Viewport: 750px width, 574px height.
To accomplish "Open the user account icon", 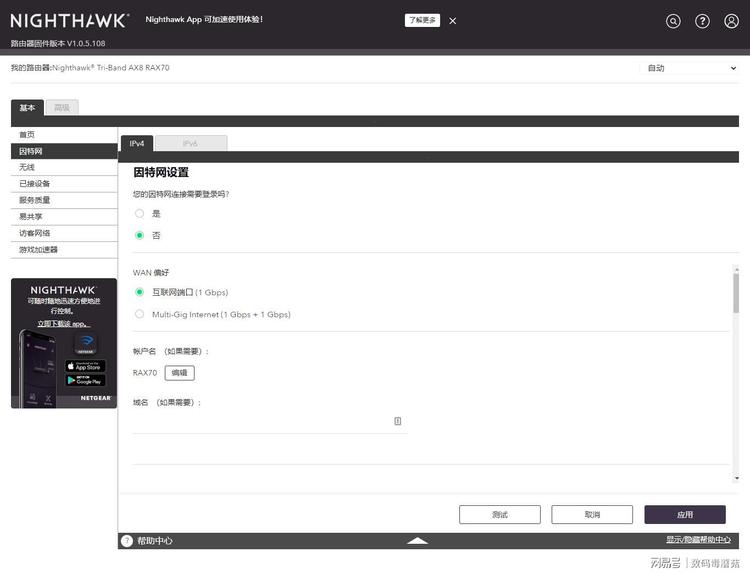I will coord(731,21).
